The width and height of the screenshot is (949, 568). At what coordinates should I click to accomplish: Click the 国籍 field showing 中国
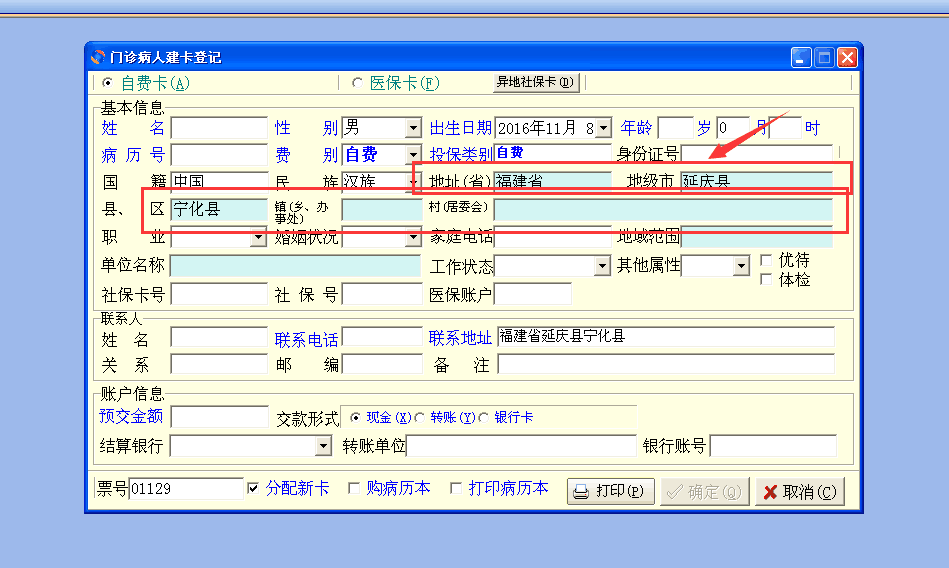(219, 181)
